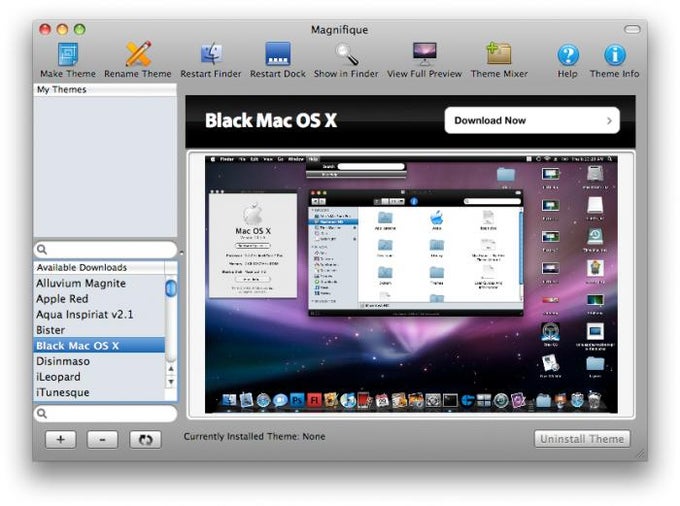Select the iTunesque theme
This screenshot has width=680, height=506.
(x=99, y=392)
